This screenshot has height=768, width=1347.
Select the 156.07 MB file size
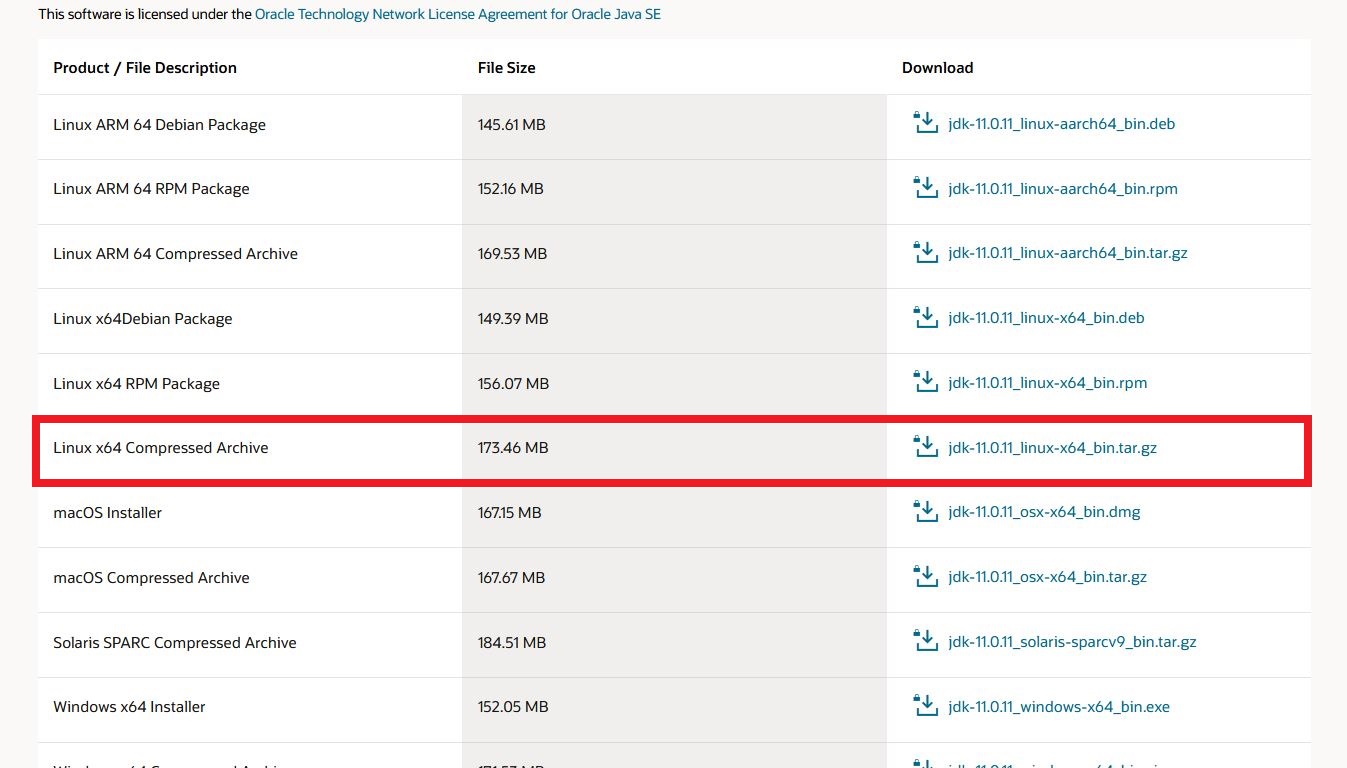coord(514,384)
